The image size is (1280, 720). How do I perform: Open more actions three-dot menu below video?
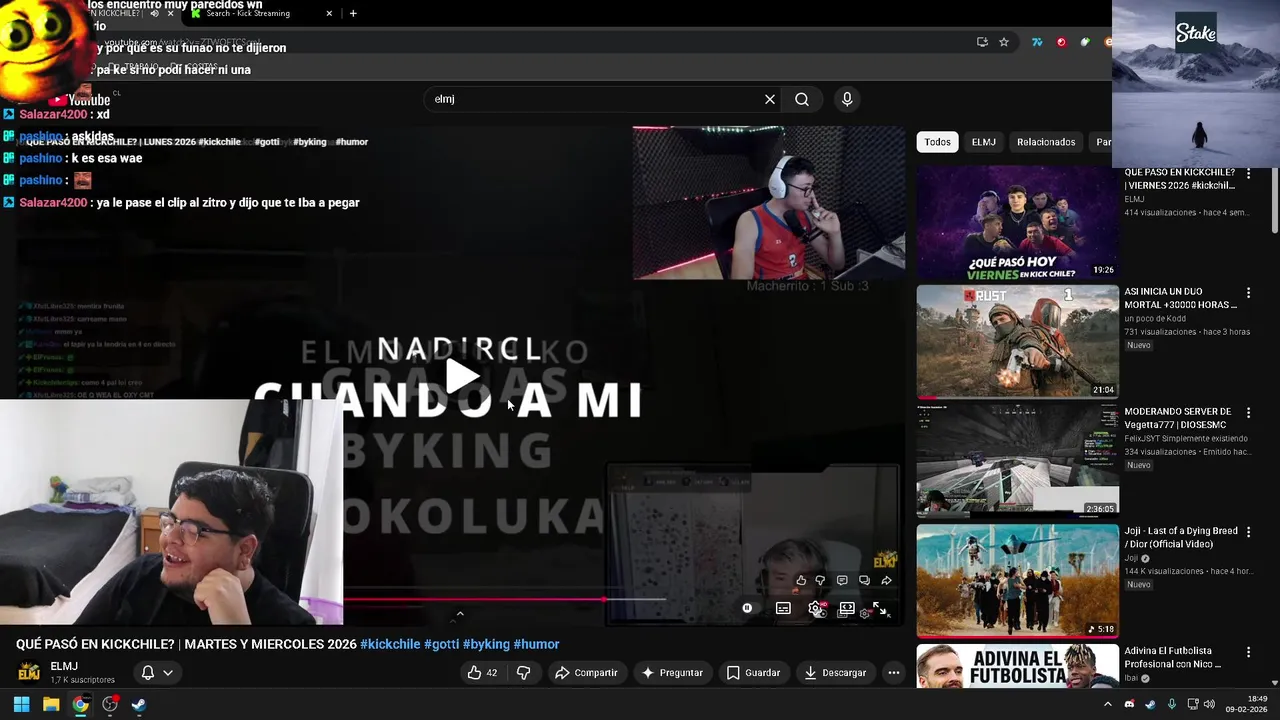[x=894, y=673]
